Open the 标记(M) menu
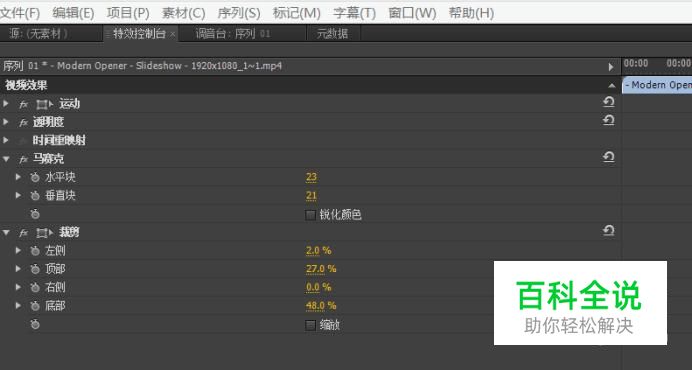Screen dimensions: 692x370 (x=296, y=13)
